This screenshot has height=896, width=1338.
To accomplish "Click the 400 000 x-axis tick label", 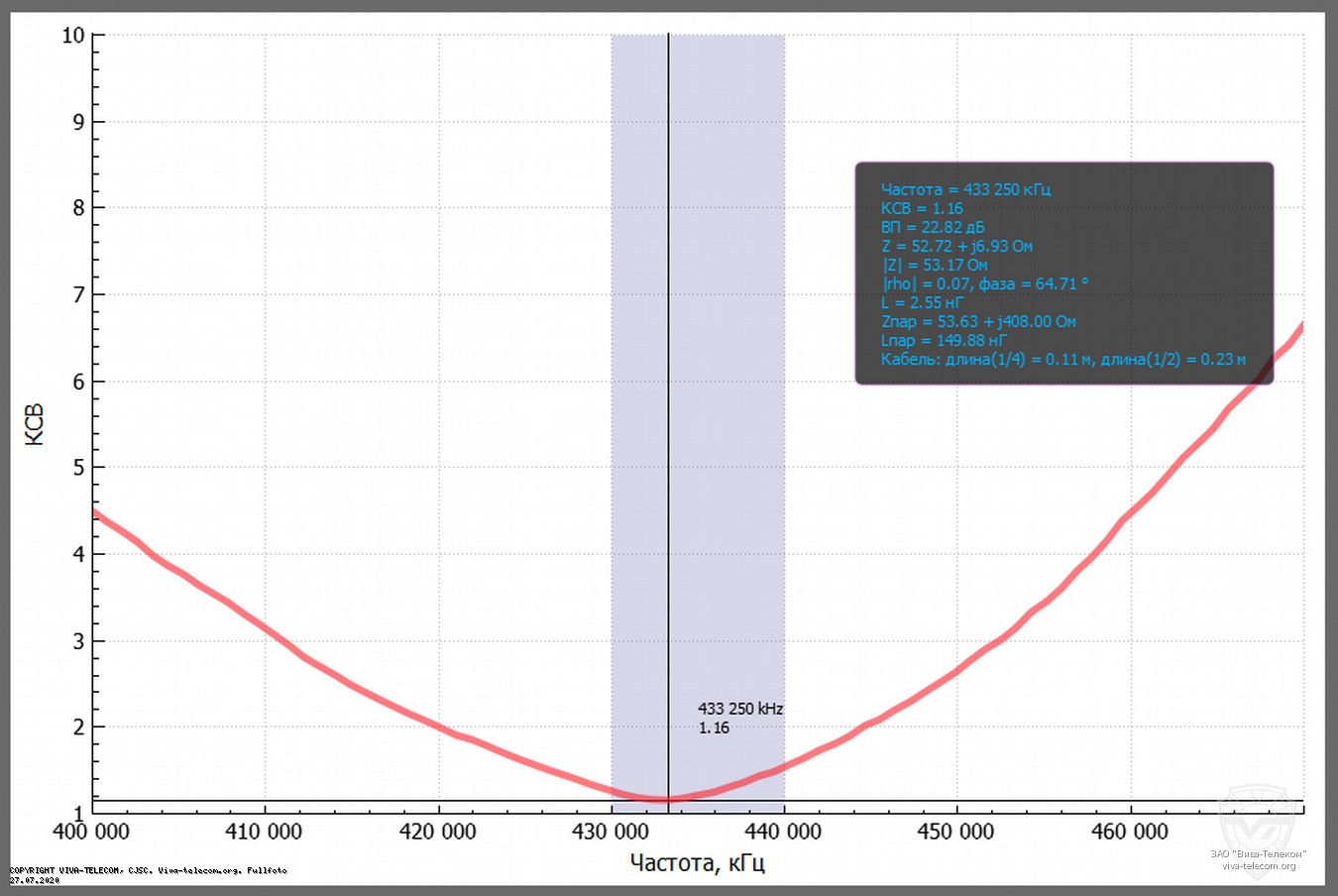I will (x=91, y=832).
